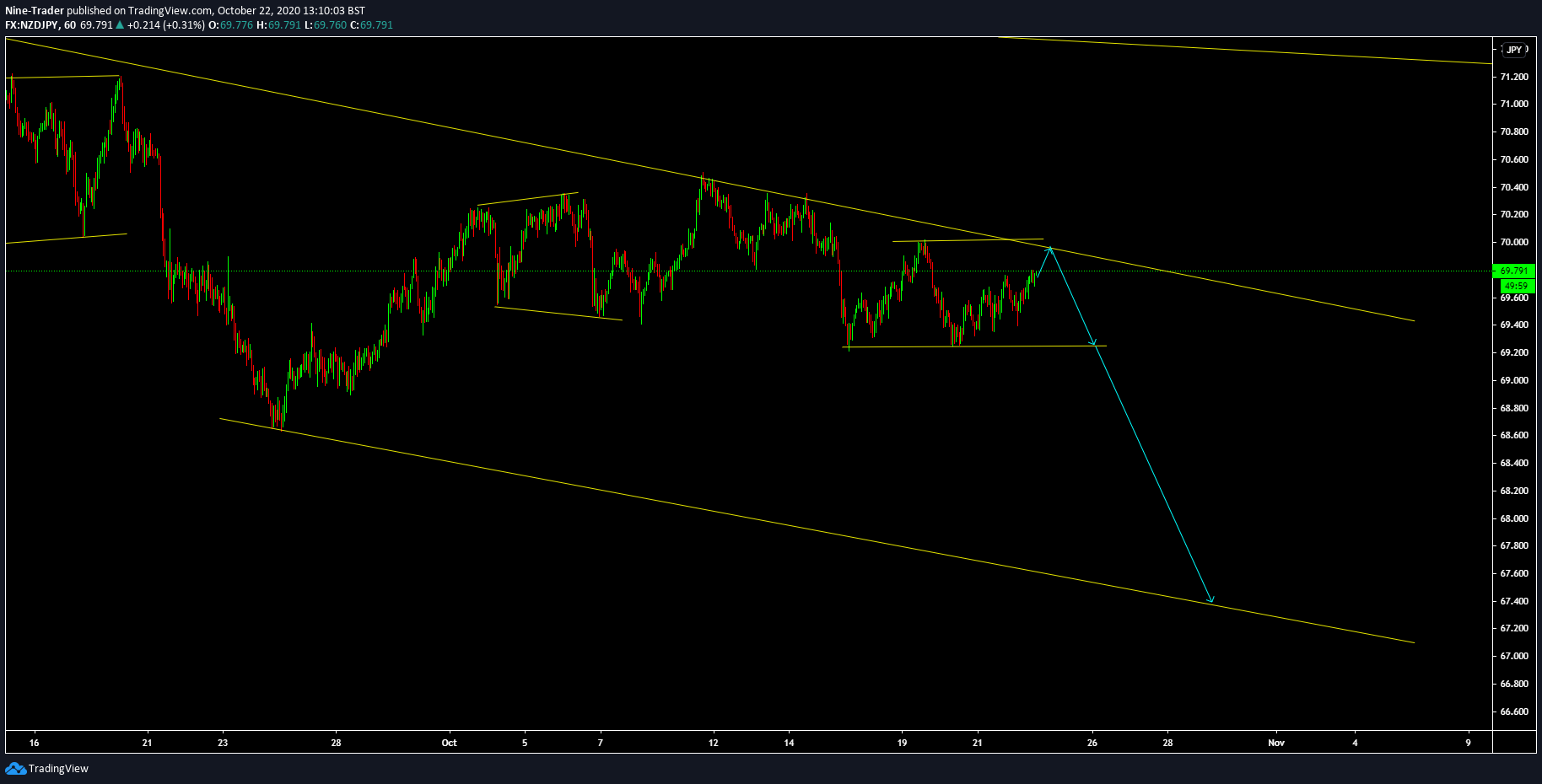Click the 66.600 price axis label

click(1514, 712)
